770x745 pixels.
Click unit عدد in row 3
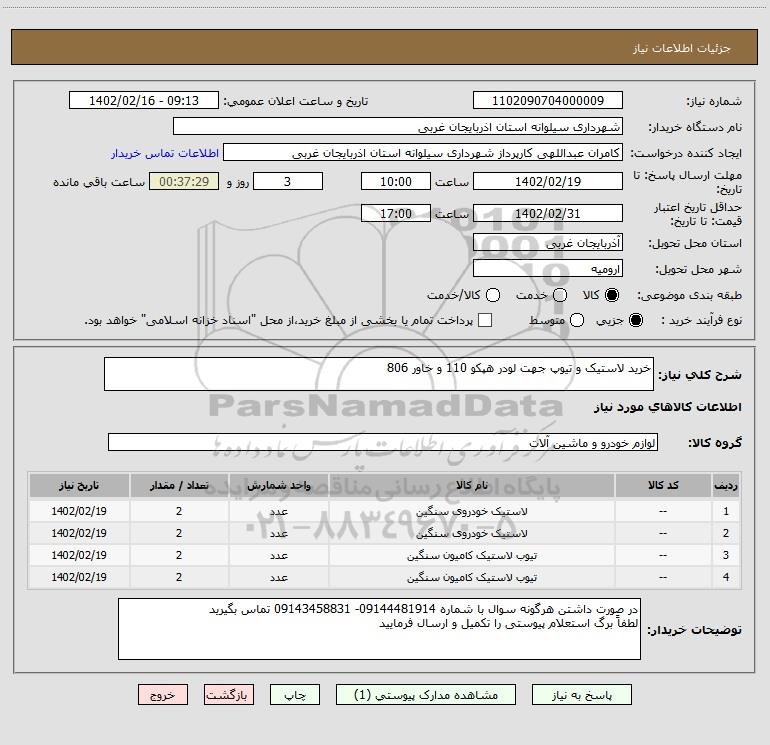(278, 555)
